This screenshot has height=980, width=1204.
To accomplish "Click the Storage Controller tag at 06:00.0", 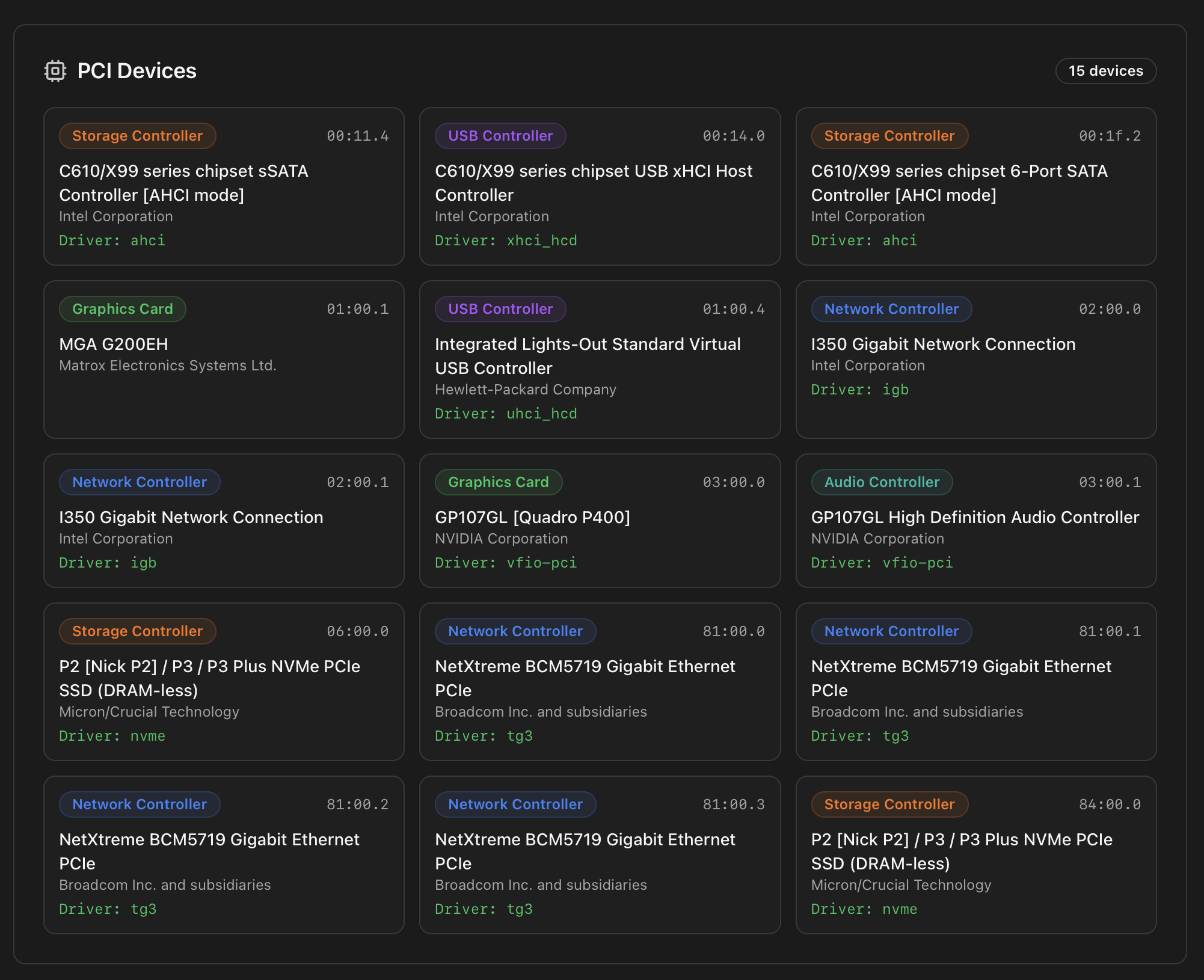I will (x=138, y=631).
